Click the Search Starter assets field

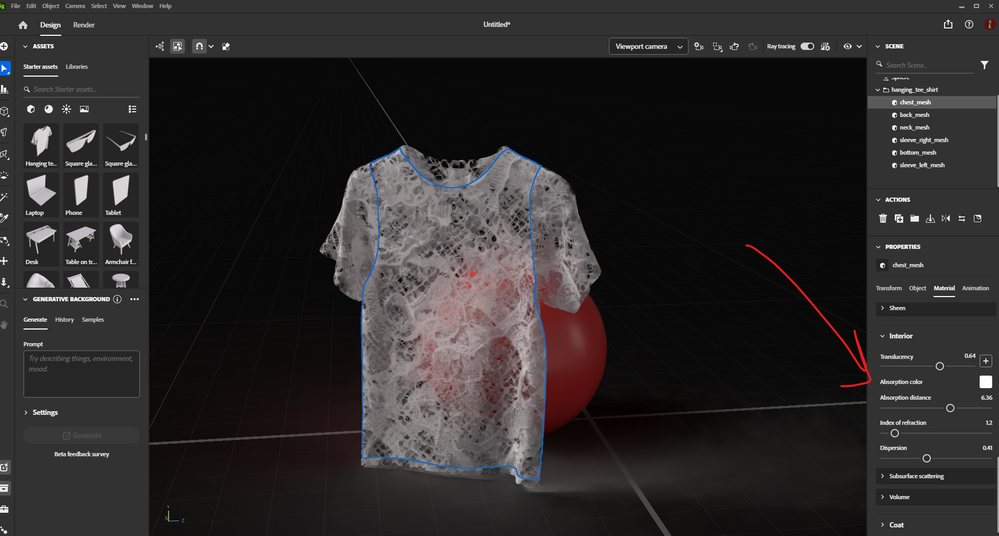(x=81, y=89)
